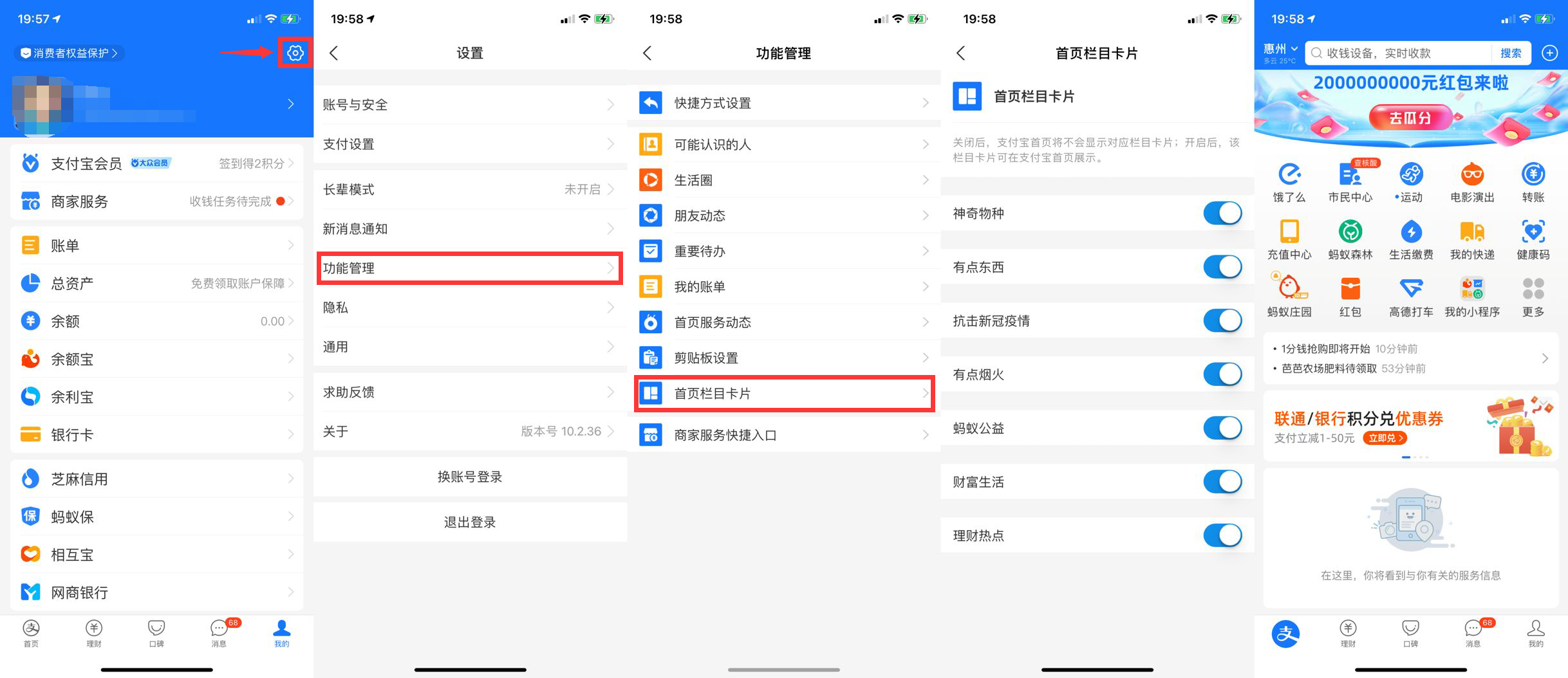1568x678 pixels.
Task: Tap 立即兑 coupon button
Action: click(1385, 438)
